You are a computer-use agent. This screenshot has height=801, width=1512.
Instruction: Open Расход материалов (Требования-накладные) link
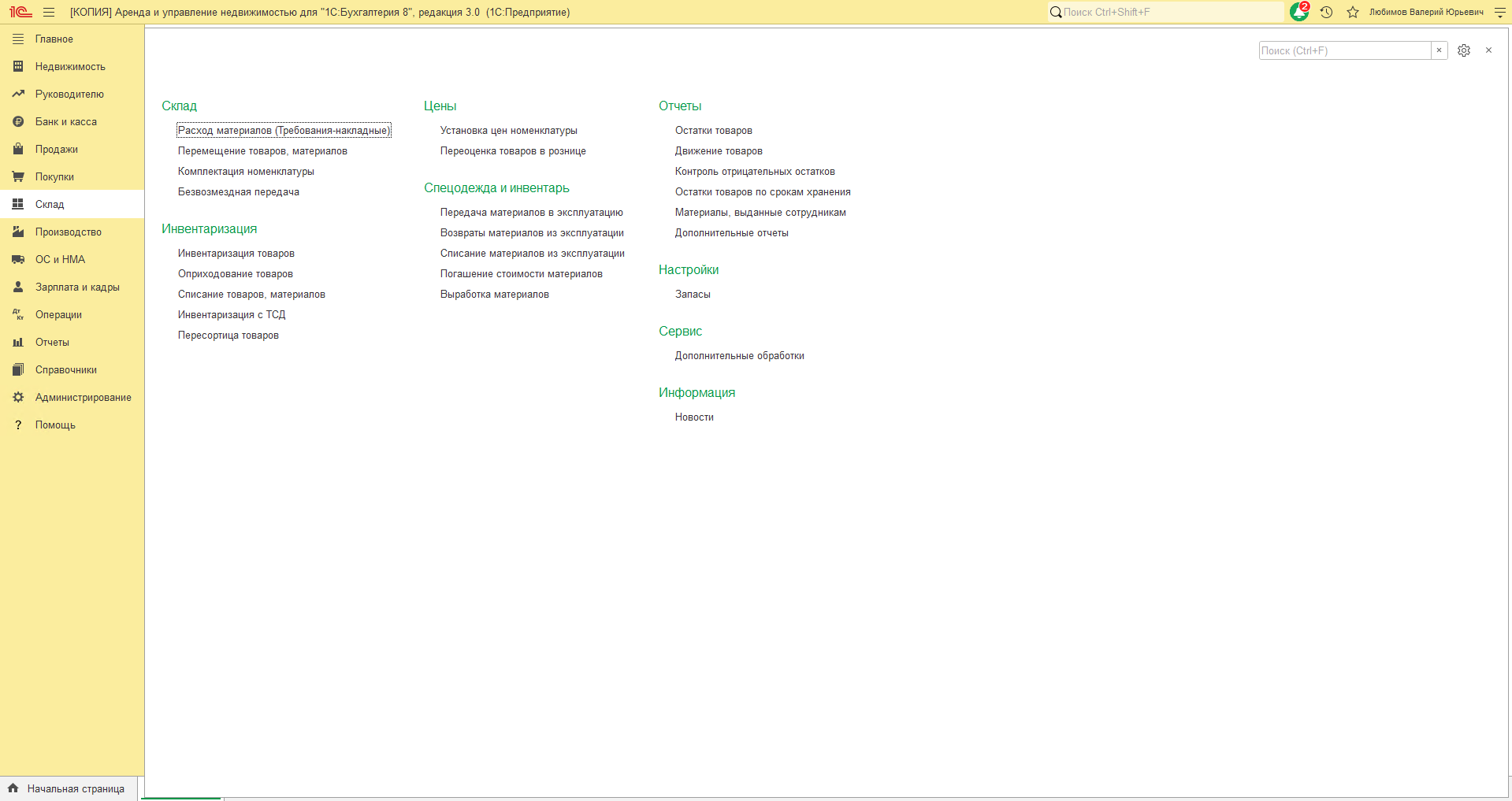[284, 131]
